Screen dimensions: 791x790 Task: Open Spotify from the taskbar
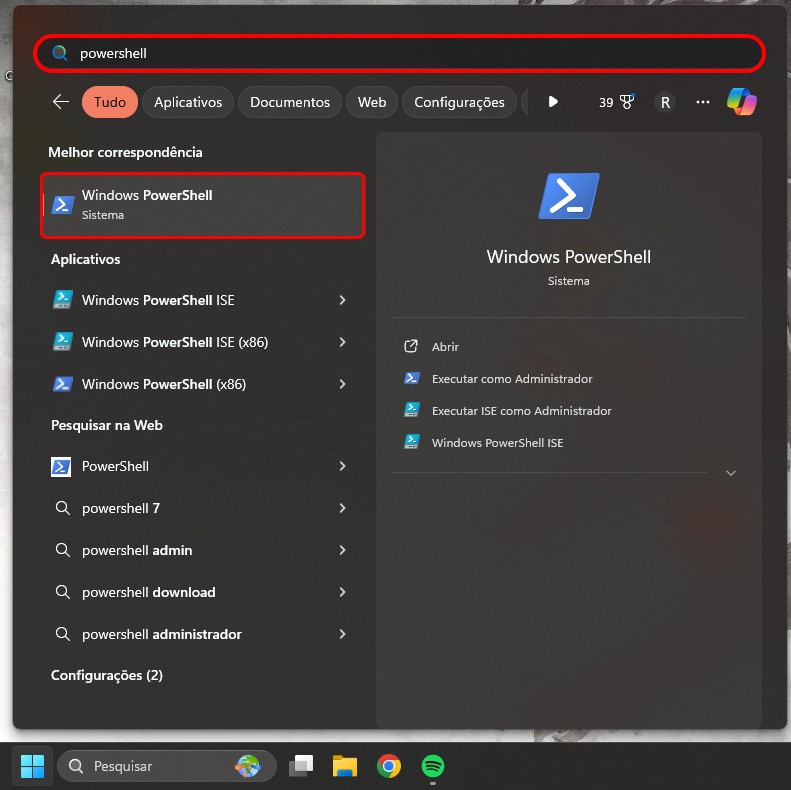pos(433,766)
